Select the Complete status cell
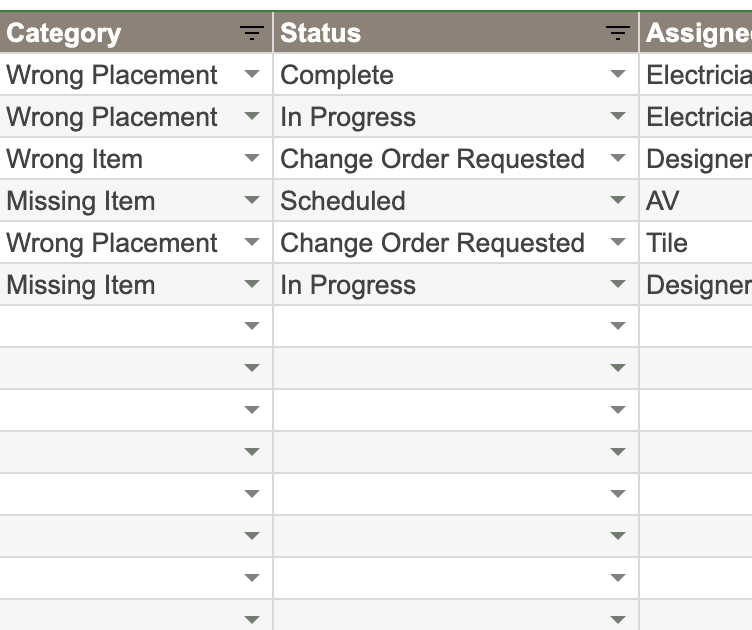752x630 pixels. 456,75
